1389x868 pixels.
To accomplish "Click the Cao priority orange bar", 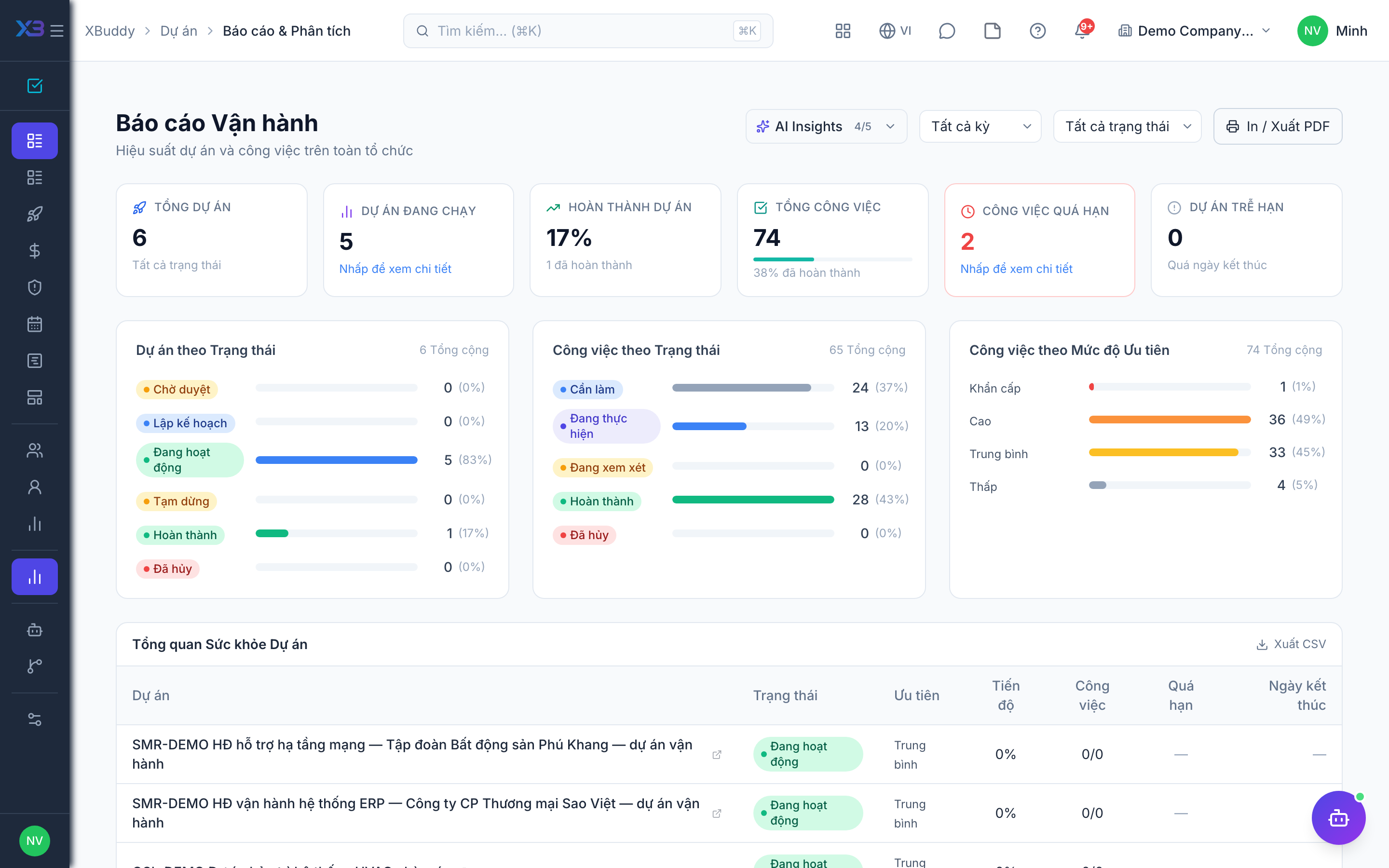I will click(x=1169, y=420).
